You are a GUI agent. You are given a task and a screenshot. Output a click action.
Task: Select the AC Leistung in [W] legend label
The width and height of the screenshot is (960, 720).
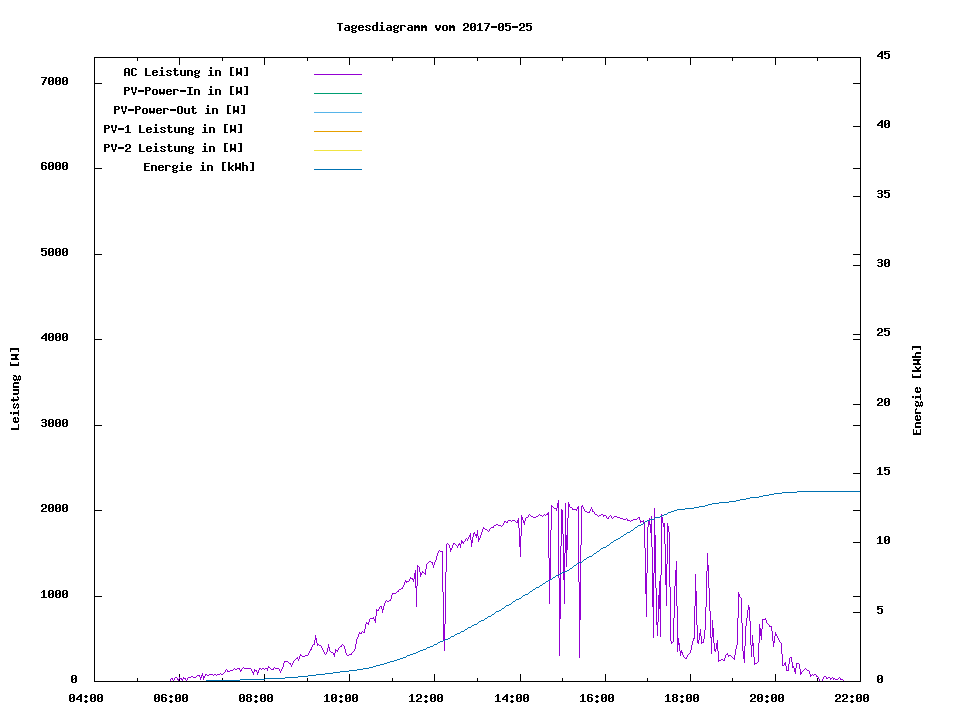point(186,72)
